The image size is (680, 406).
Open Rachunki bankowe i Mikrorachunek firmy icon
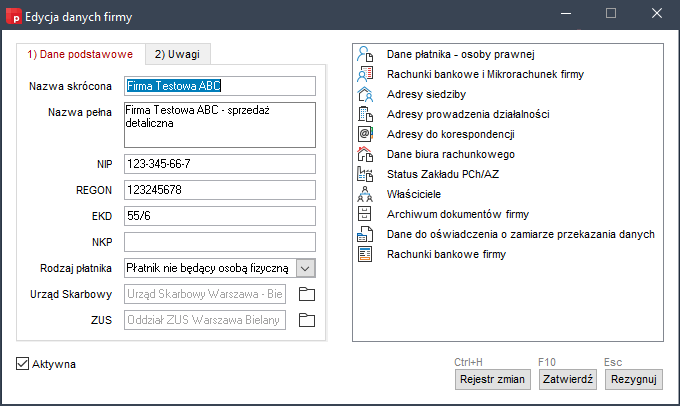tap(365, 74)
